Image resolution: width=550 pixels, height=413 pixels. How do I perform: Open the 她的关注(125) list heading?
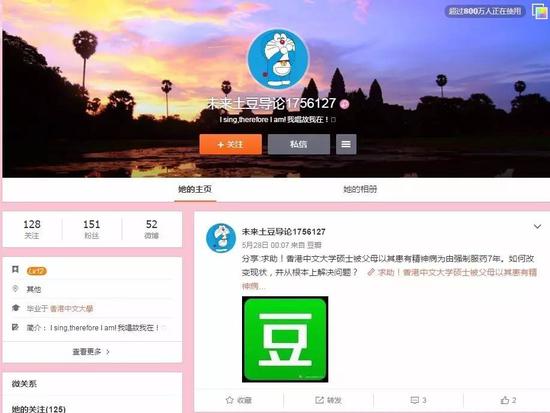point(39,409)
